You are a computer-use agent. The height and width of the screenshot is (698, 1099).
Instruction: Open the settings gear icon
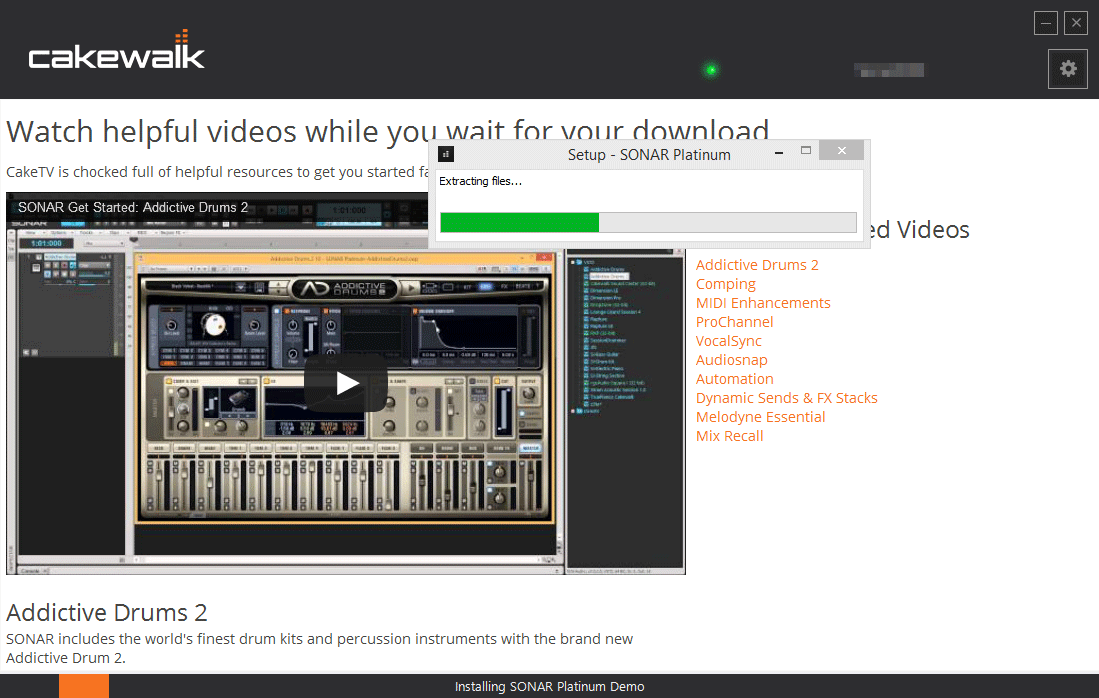(x=1068, y=69)
